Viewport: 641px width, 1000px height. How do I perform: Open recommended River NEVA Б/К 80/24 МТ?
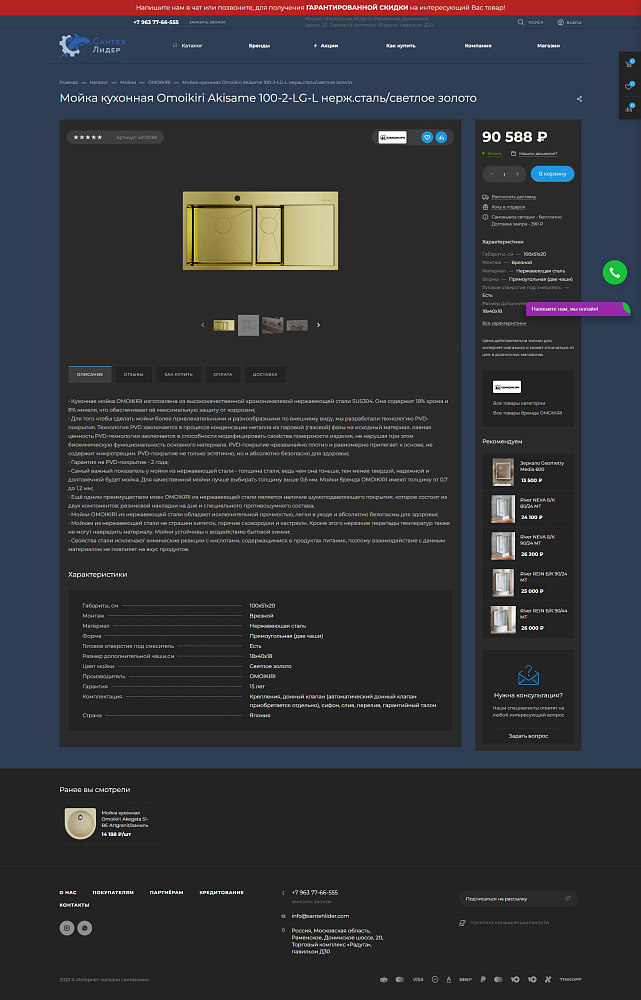(x=528, y=508)
